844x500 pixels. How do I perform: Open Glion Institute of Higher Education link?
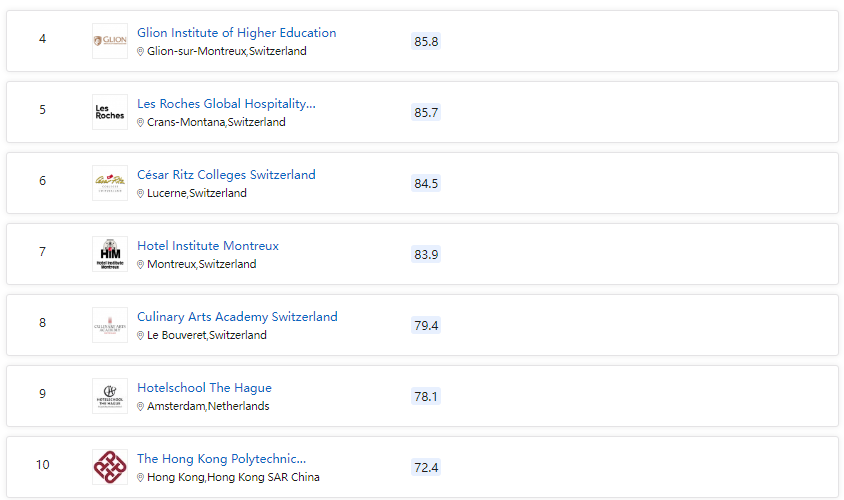pyautogui.click(x=236, y=33)
